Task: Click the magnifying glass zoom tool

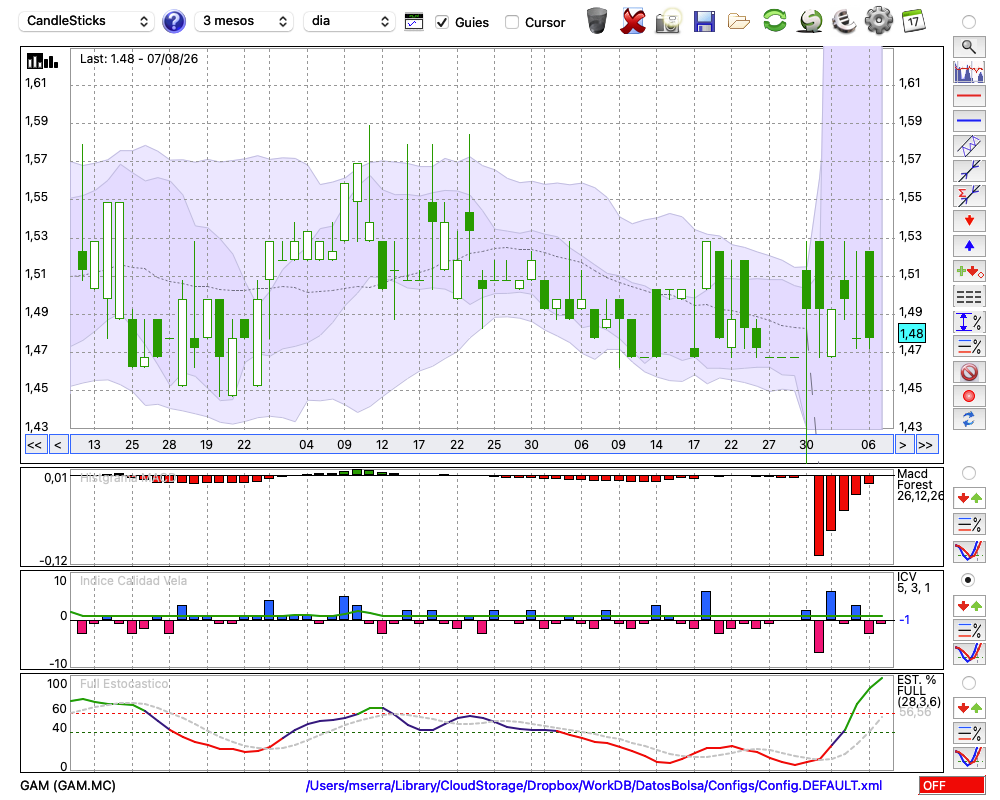Action: tap(969, 47)
